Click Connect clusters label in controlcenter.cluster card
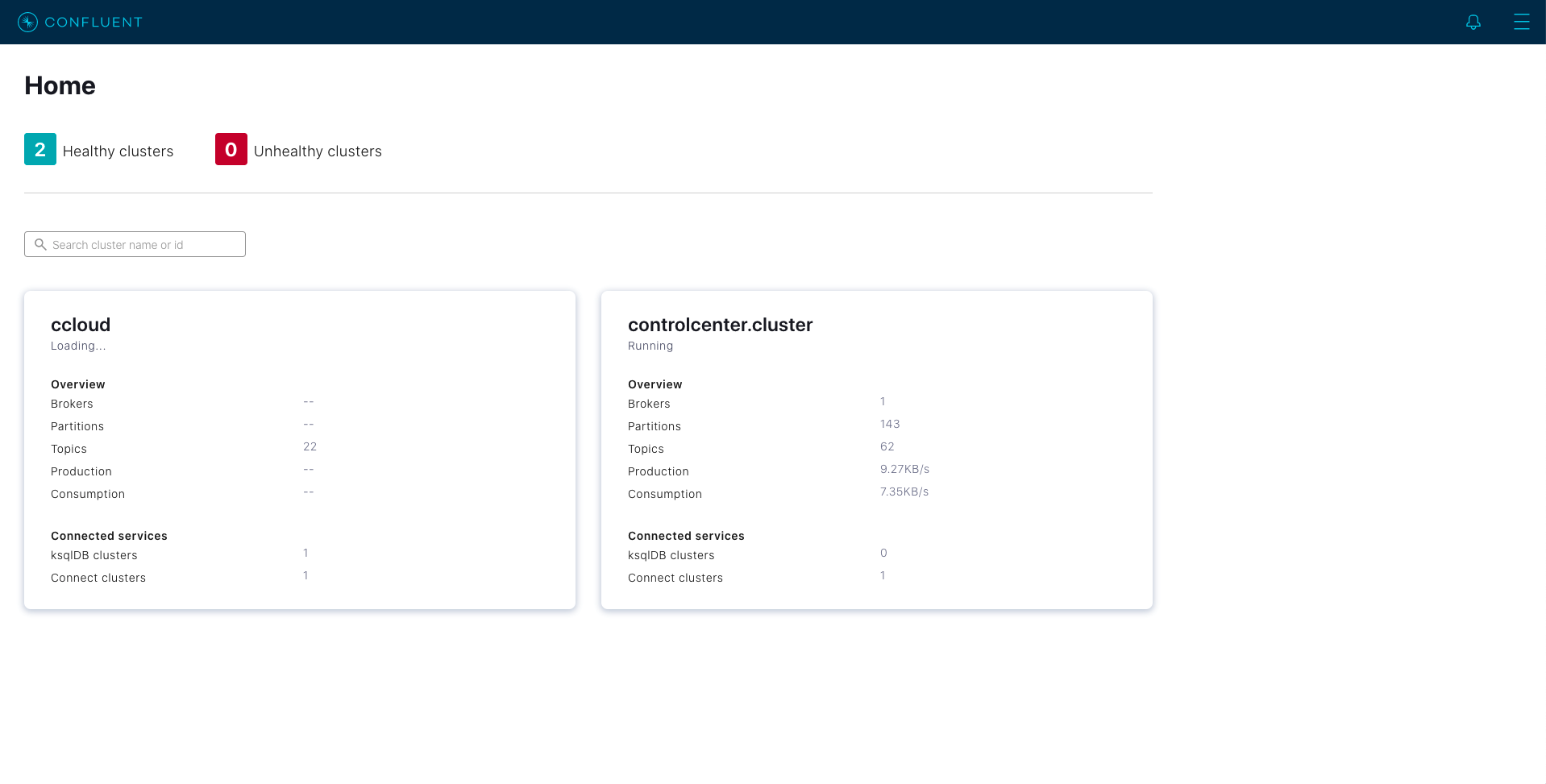1546x784 pixels. coord(675,578)
